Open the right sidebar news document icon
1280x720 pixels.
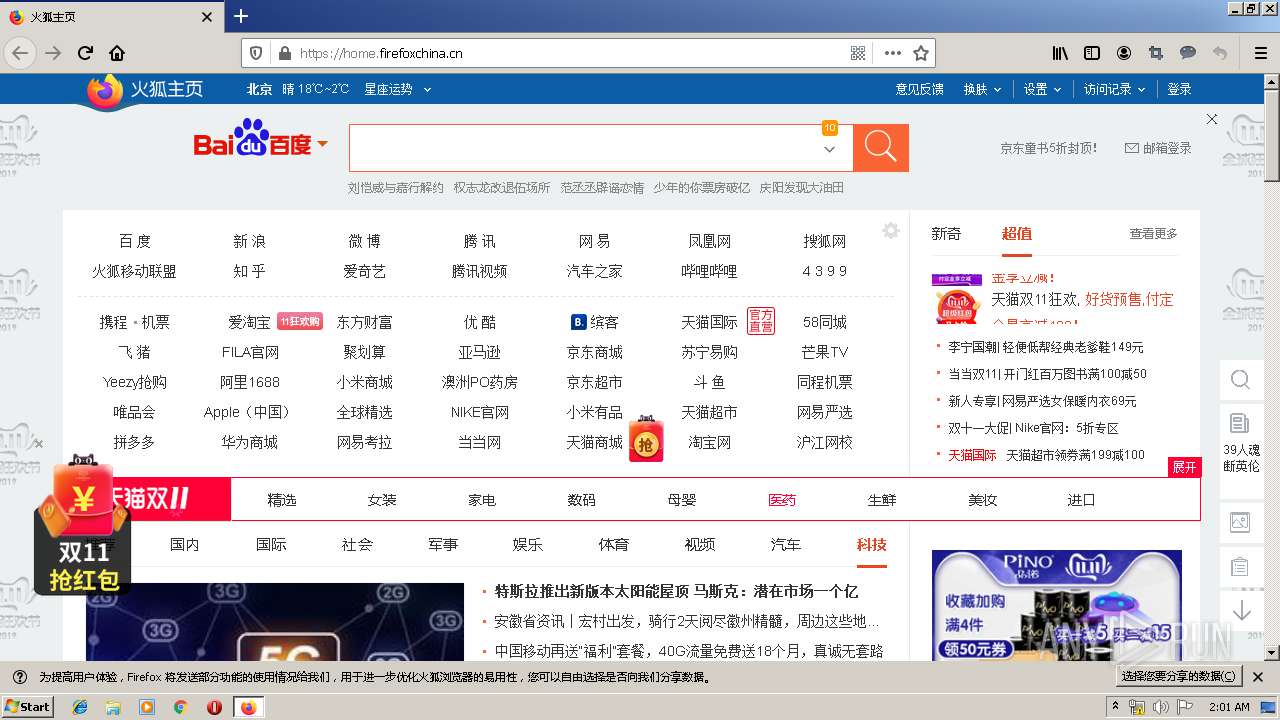point(1240,423)
